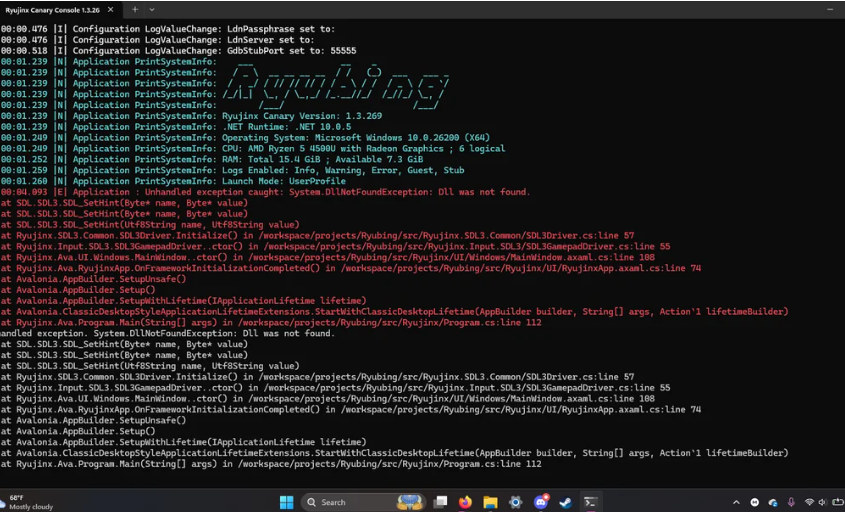Click the 'CPU: AMD Ryzen 5 4500U' line
Viewport: 845px width, 512px height.
(253, 148)
